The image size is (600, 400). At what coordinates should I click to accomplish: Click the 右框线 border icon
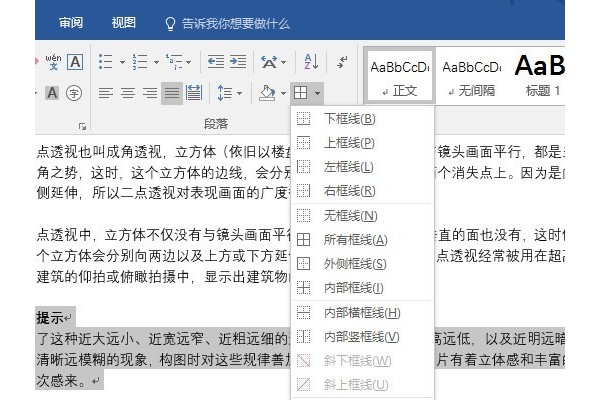[x=303, y=191]
